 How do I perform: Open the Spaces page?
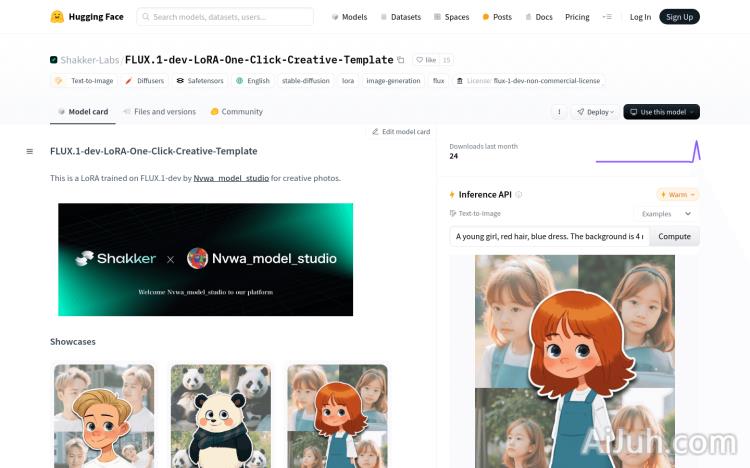(x=452, y=17)
